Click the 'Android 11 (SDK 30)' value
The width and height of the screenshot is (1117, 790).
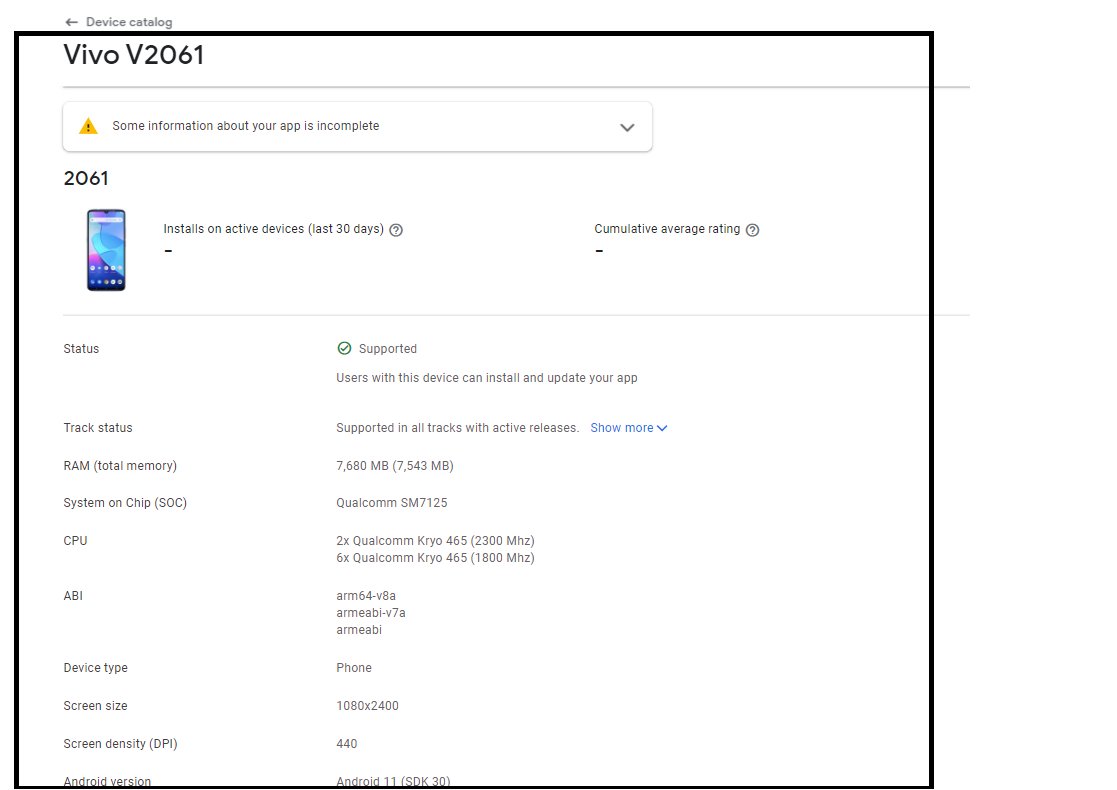click(x=393, y=781)
